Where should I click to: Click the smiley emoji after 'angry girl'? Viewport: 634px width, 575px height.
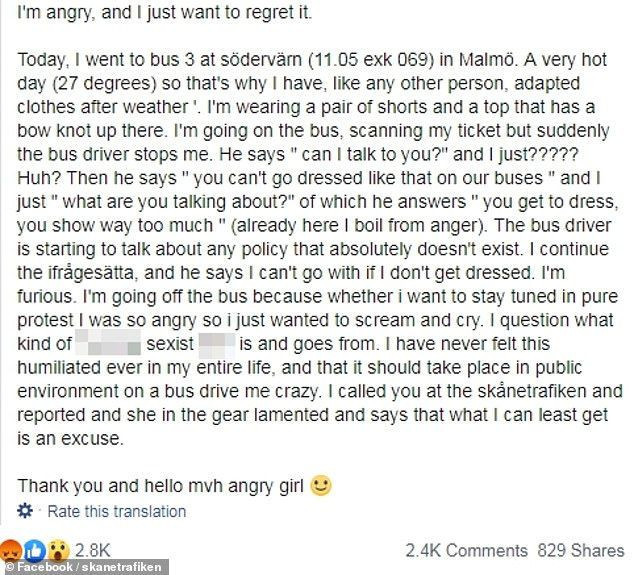pyautogui.click(x=320, y=485)
